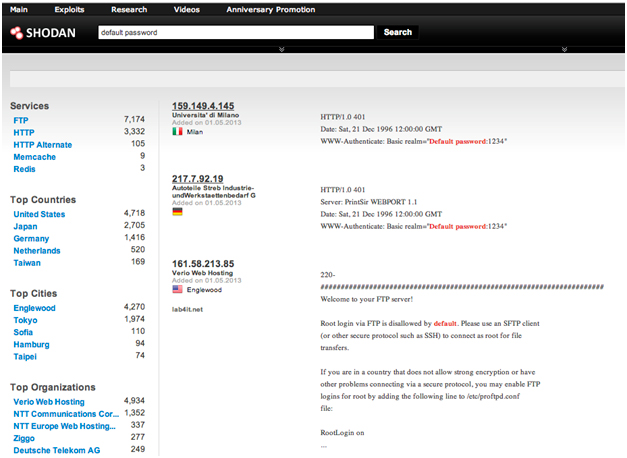Click the Welcome to your FTP server! line
627x458 pixels.
tap(367, 299)
